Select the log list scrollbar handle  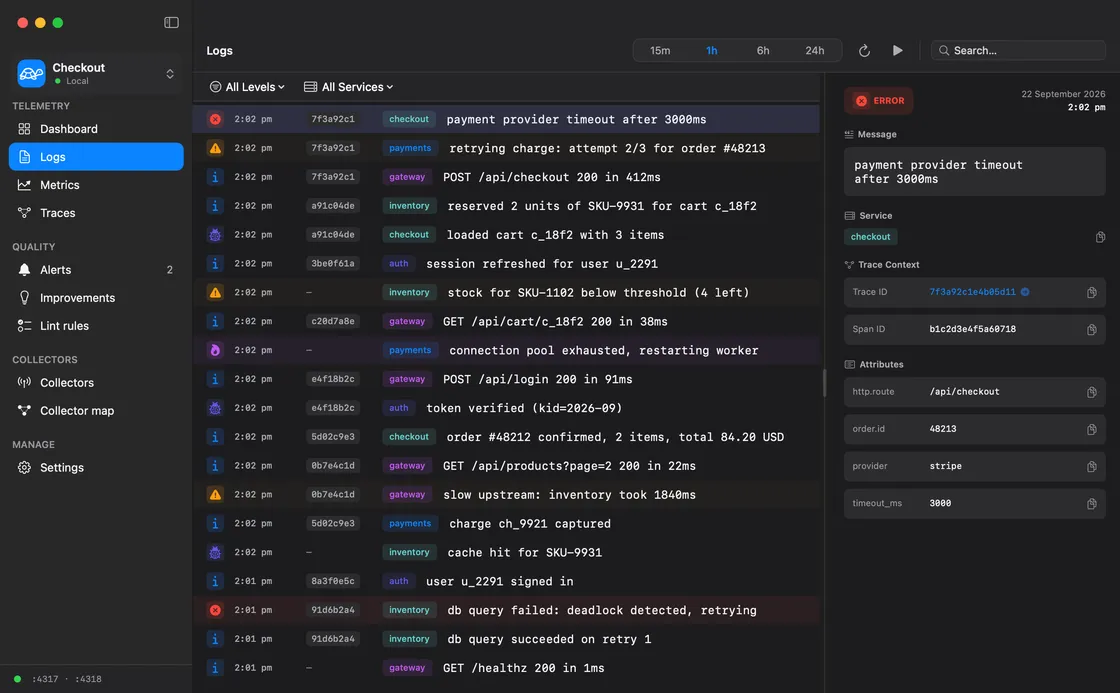point(824,383)
